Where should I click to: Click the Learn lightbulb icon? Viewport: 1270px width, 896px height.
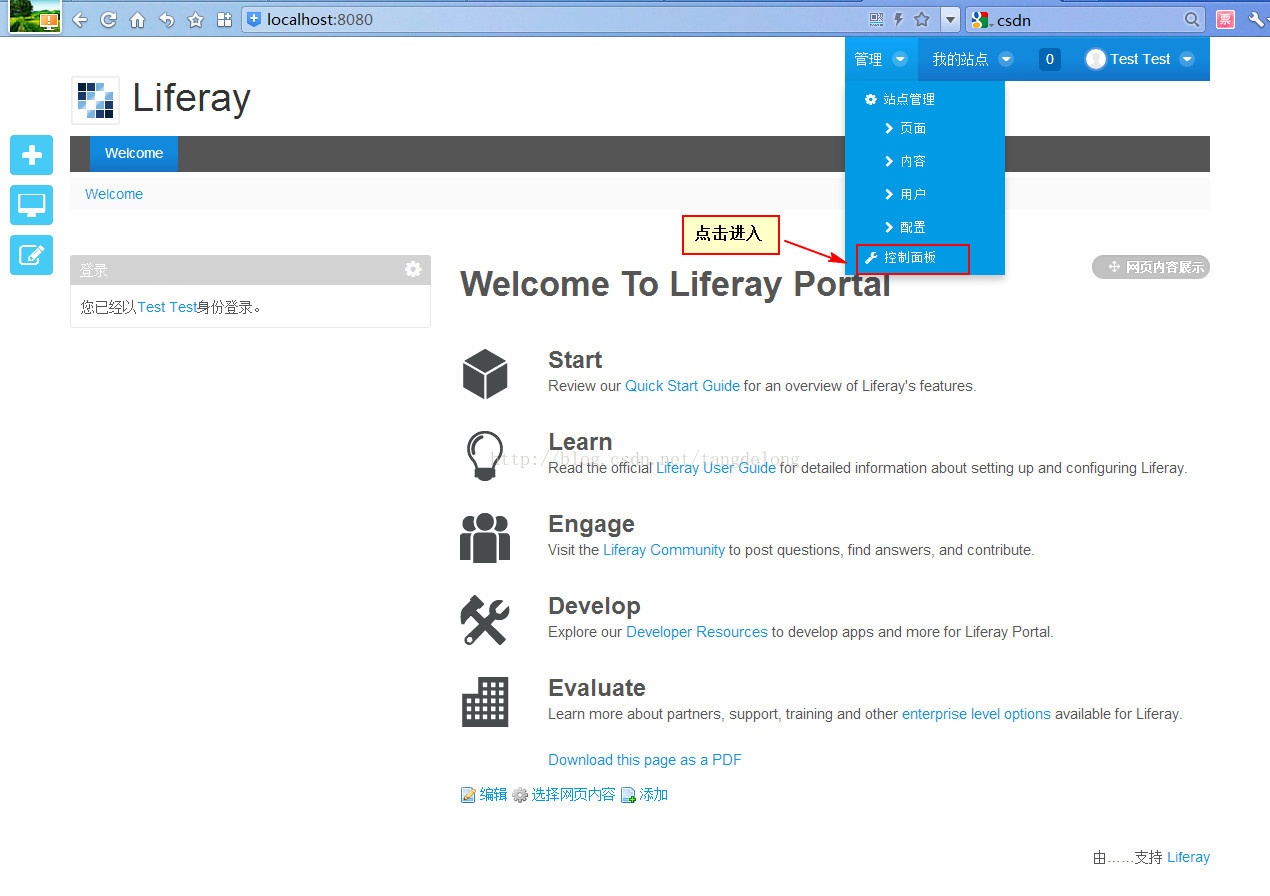[485, 456]
